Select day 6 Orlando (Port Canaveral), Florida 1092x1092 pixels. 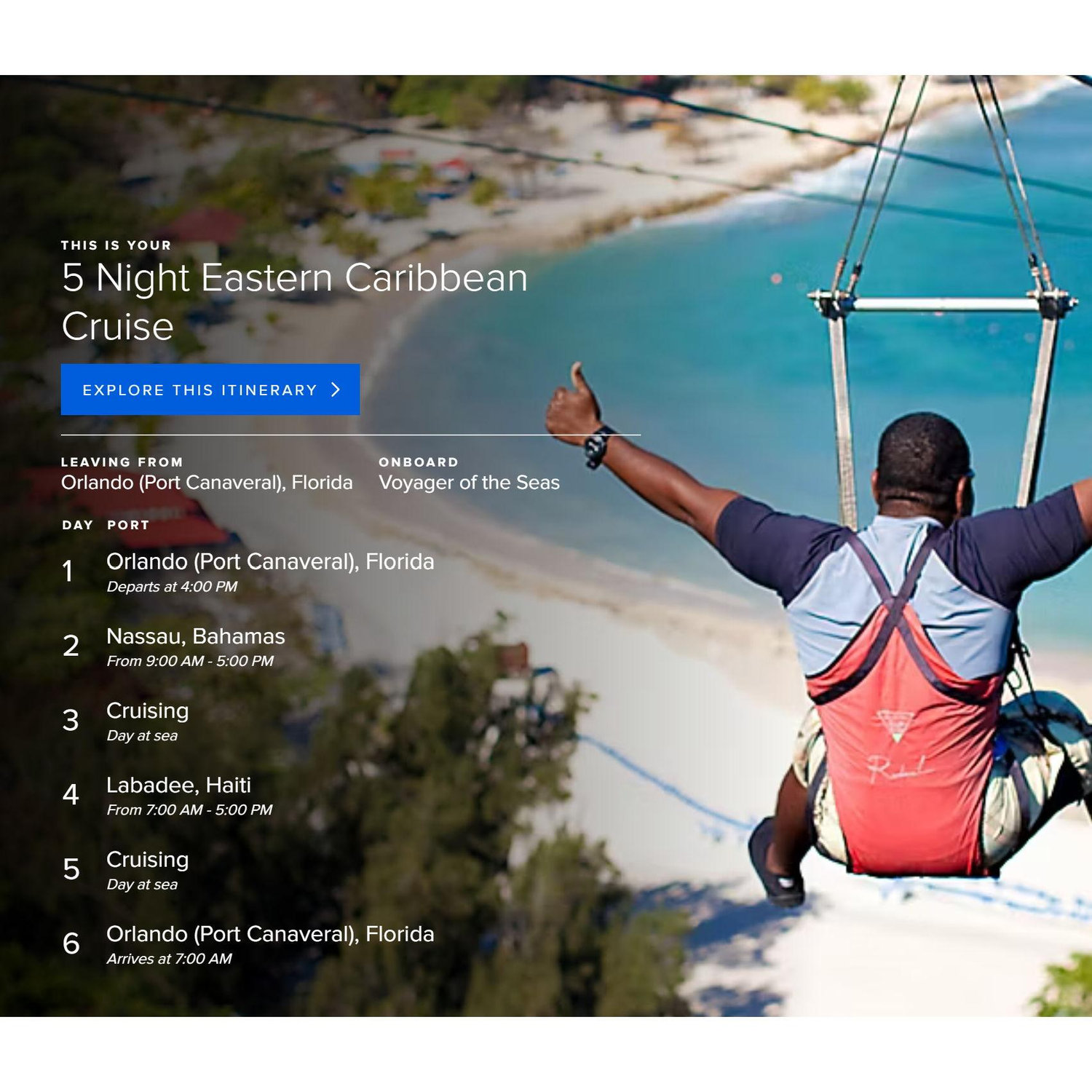tap(270, 934)
